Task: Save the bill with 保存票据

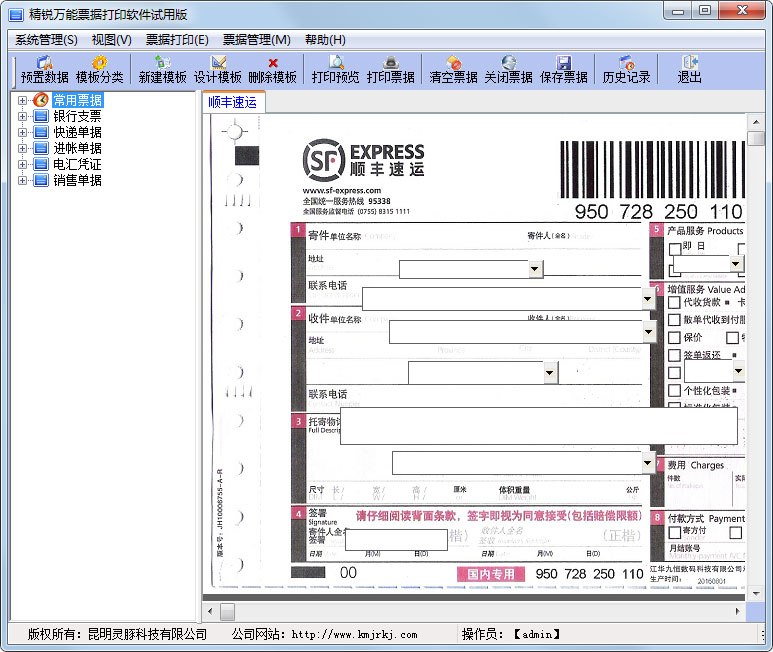Action: [x=563, y=70]
